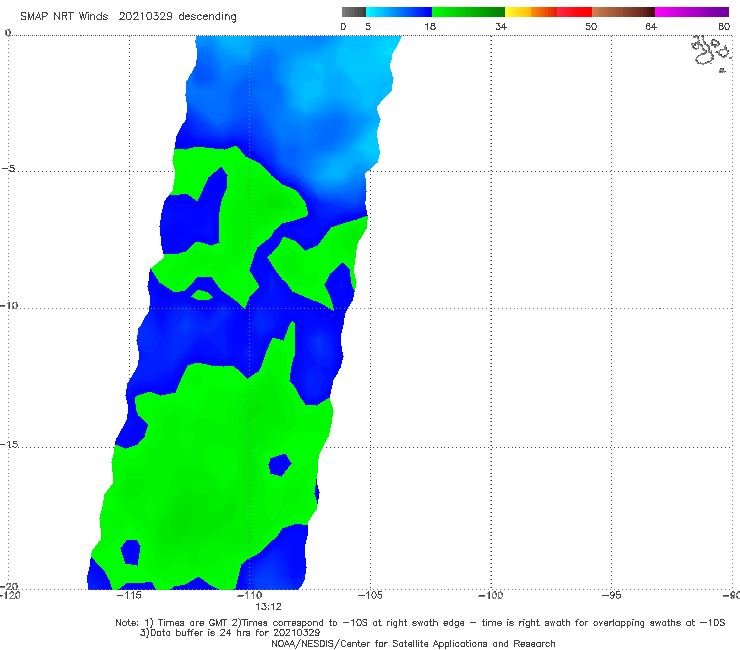
Task: Click the brown segment of the color bar
Action: [623, 12]
